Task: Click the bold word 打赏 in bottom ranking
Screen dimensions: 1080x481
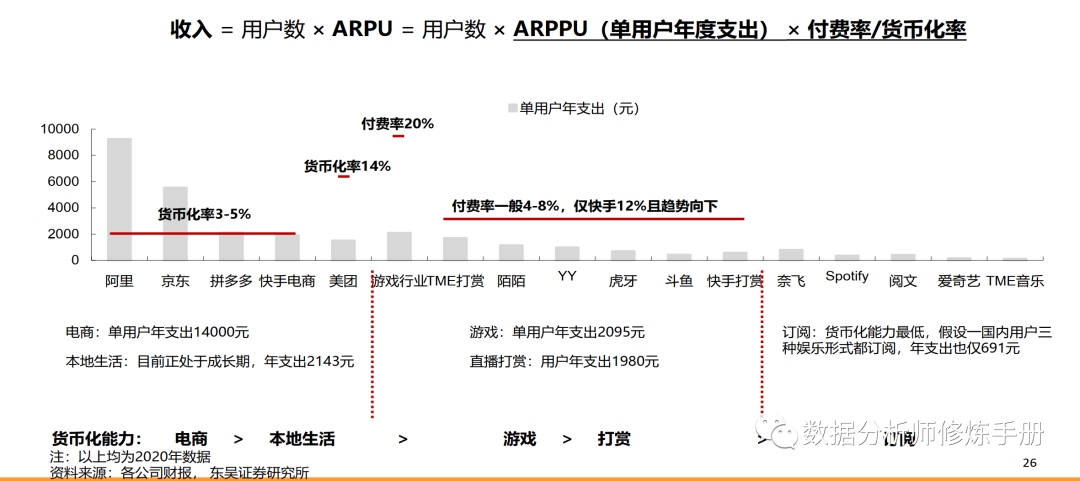Action: (614, 439)
